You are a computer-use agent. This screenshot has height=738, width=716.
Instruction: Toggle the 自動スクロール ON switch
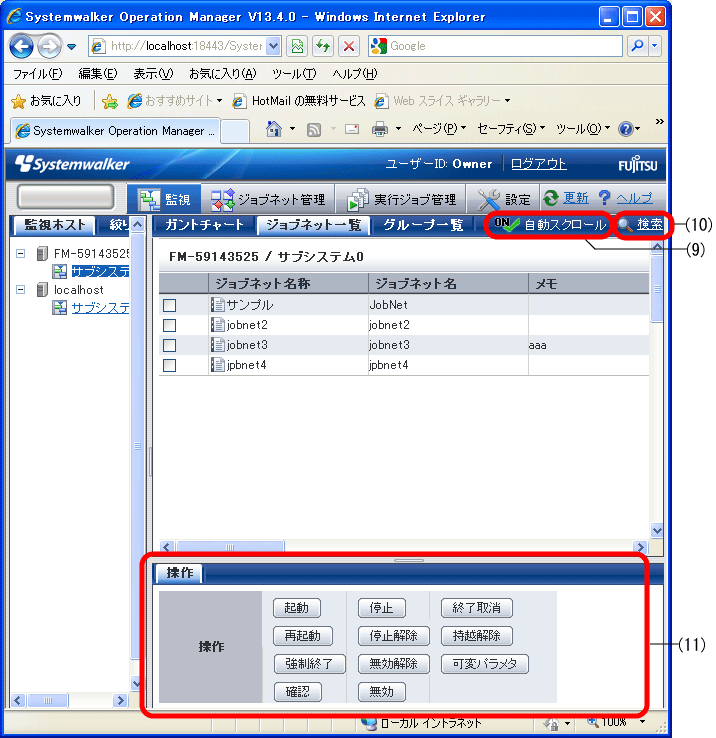coord(550,225)
